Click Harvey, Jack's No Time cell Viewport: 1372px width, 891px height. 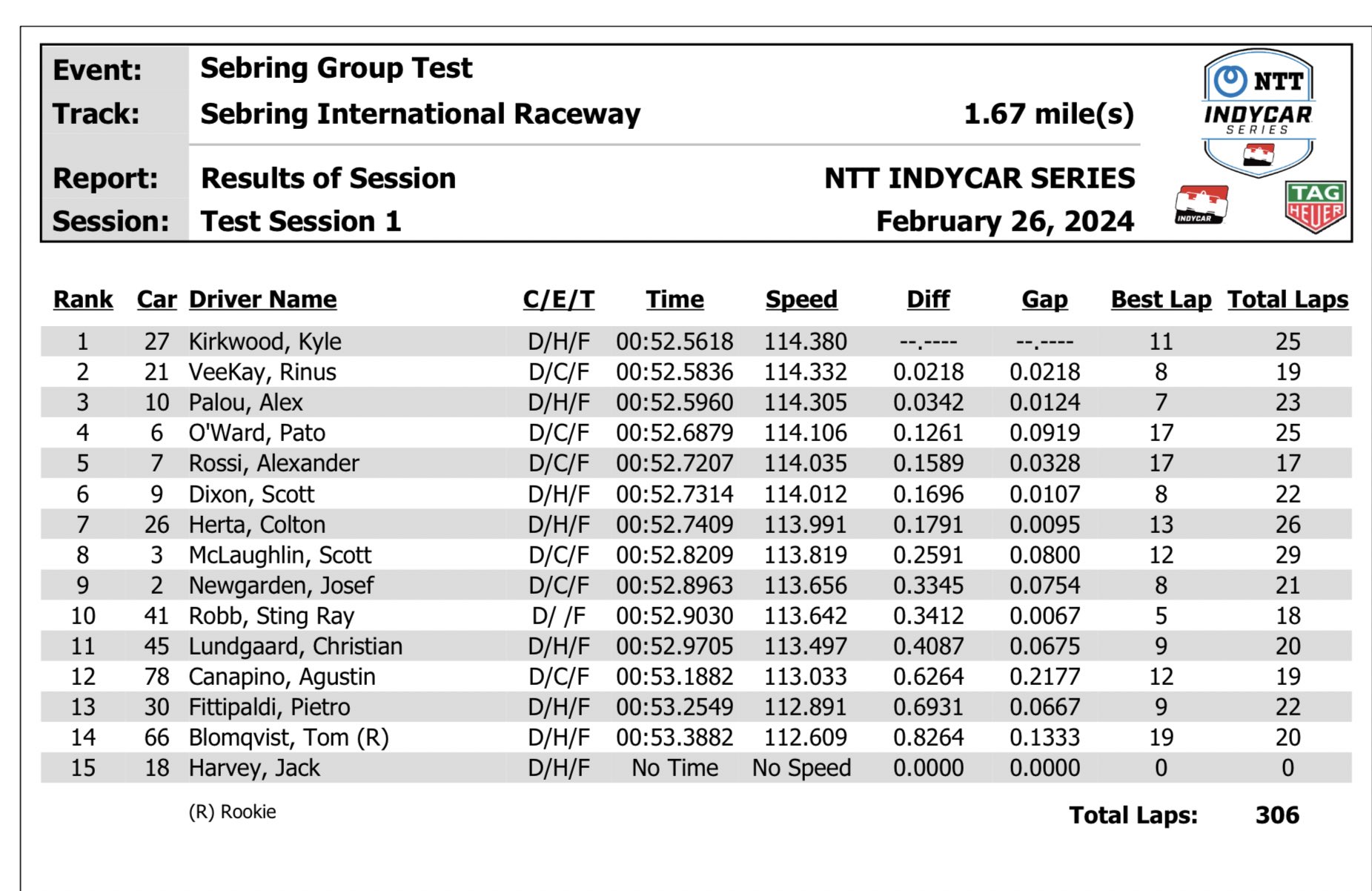tap(675, 768)
